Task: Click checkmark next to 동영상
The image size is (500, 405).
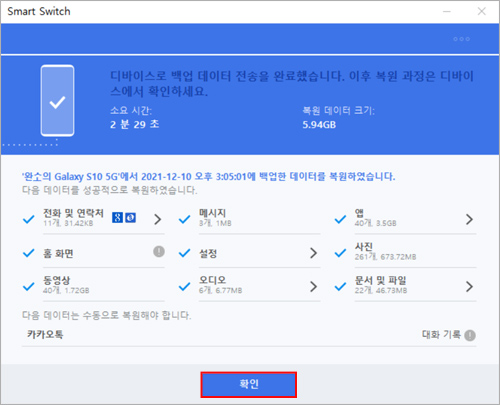Action: (x=29, y=286)
